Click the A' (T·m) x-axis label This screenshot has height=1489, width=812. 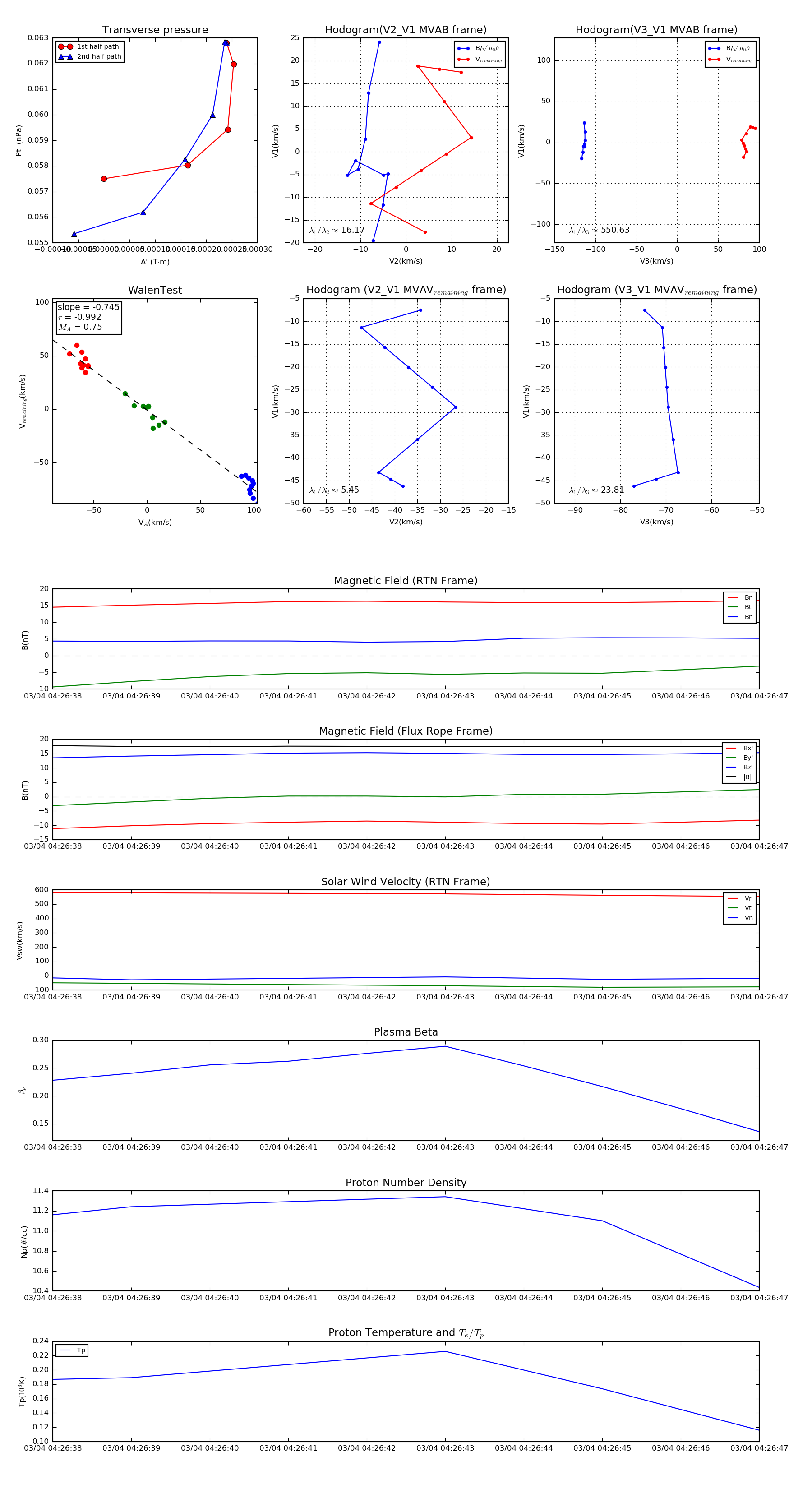155,262
